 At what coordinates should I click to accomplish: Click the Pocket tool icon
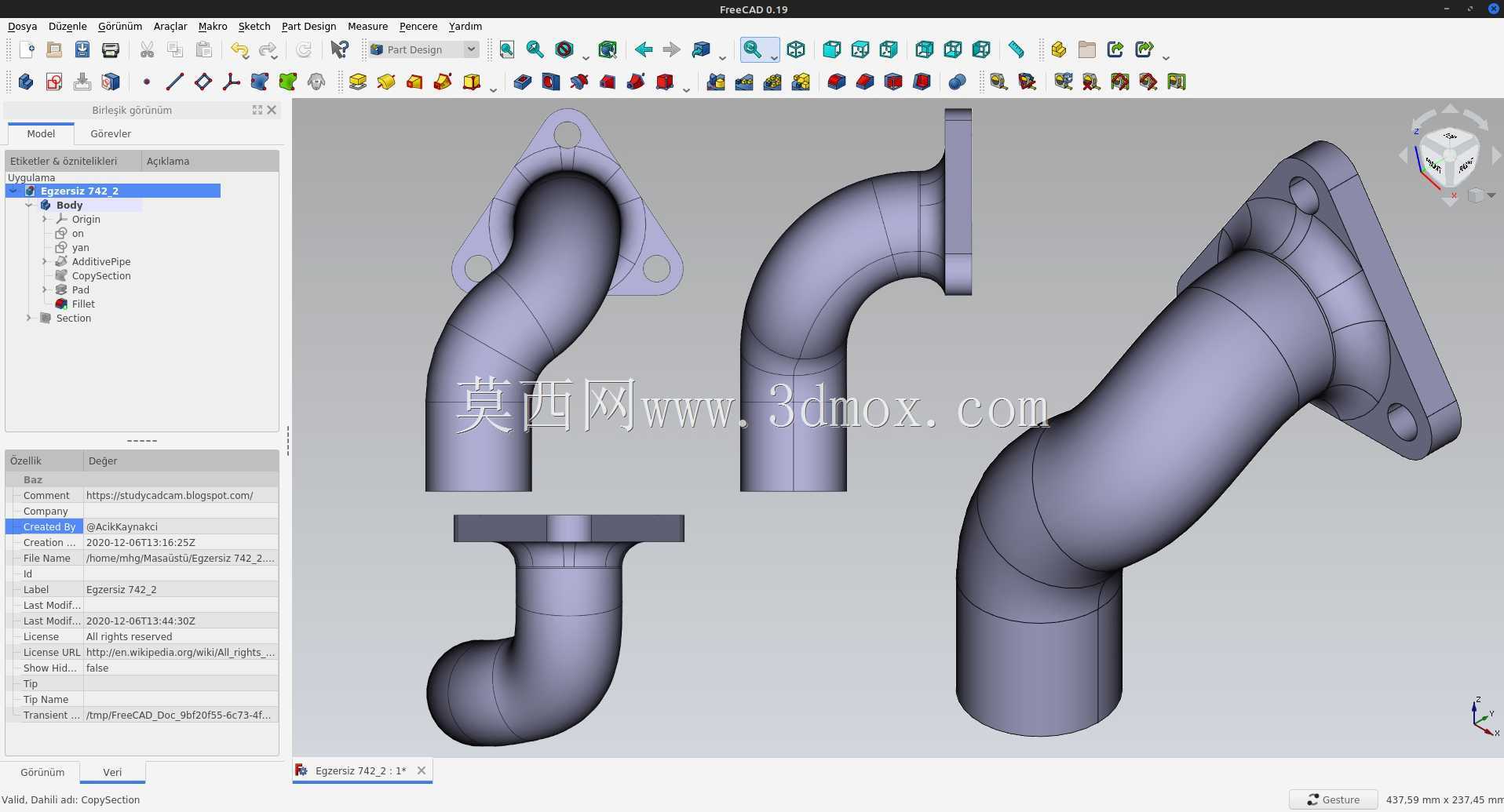(x=523, y=82)
